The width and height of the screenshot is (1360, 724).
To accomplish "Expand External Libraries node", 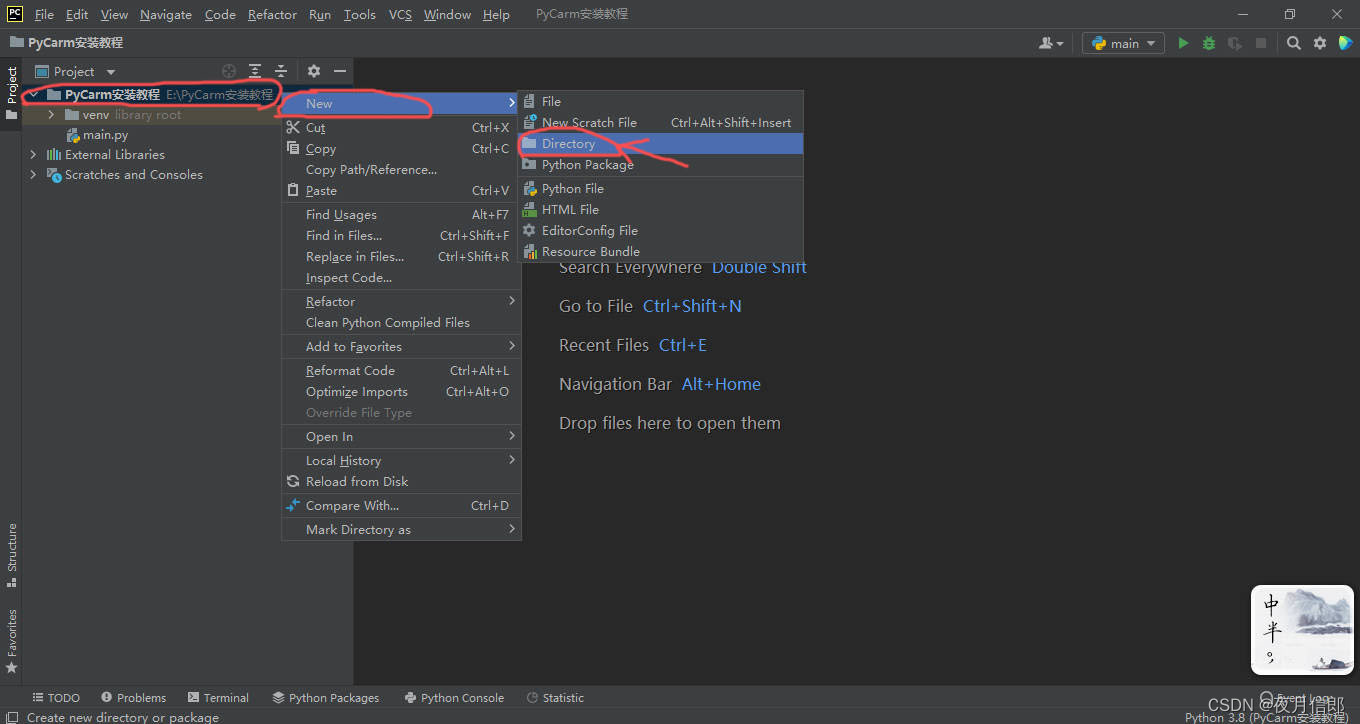I will 33,154.
